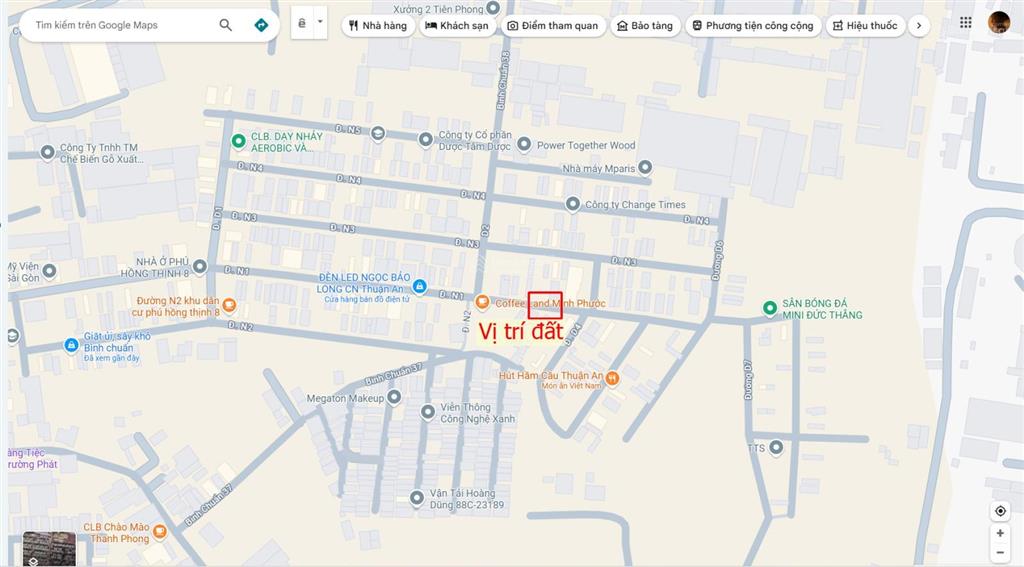The image size is (1024, 567).
Task: Click the Coffee and Minh Phước marker
Action: [482, 302]
